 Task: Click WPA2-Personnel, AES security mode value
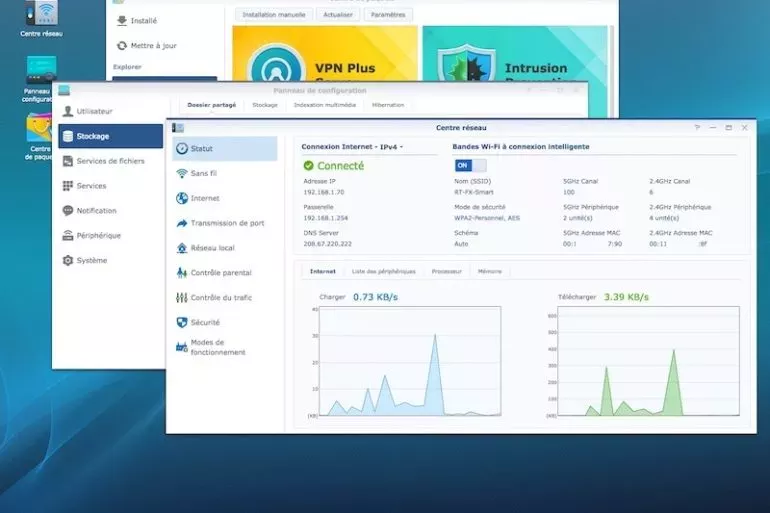(x=487, y=218)
